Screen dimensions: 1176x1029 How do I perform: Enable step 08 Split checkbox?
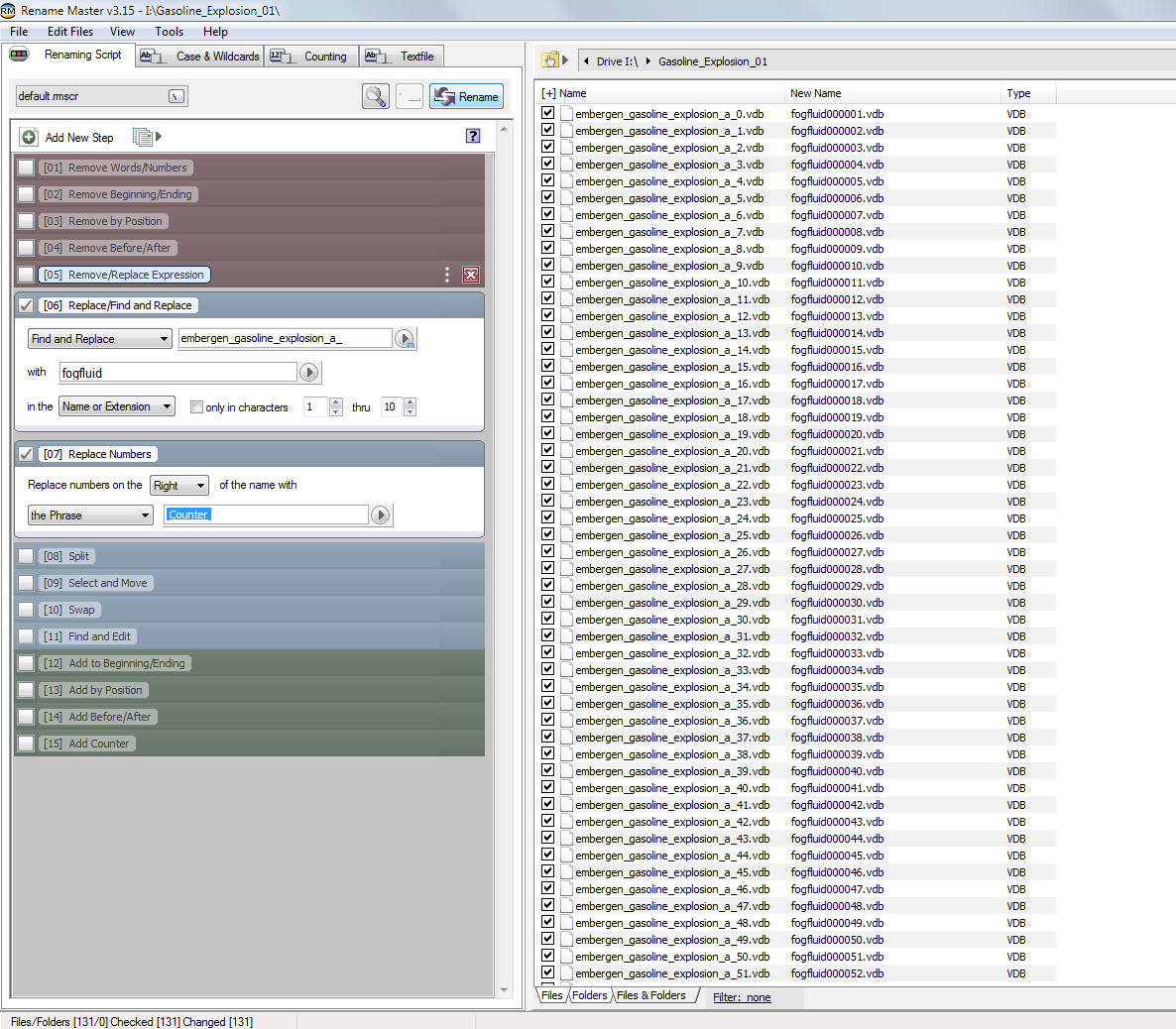click(x=26, y=556)
